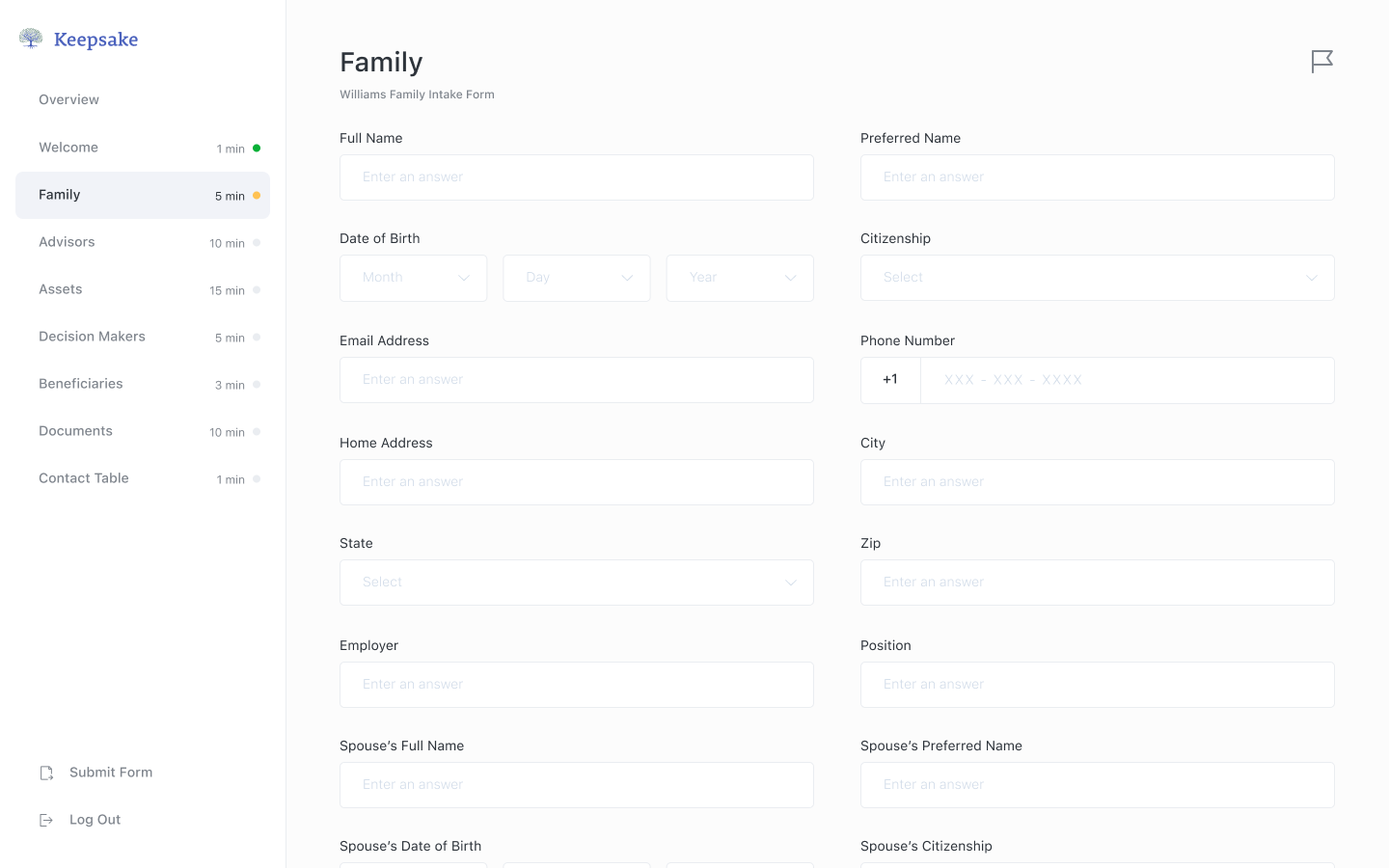This screenshot has height=868, width=1389.
Task: Expand the Citizenship select dropdown
Action: pyautogui.click(x=1097, y=278)
